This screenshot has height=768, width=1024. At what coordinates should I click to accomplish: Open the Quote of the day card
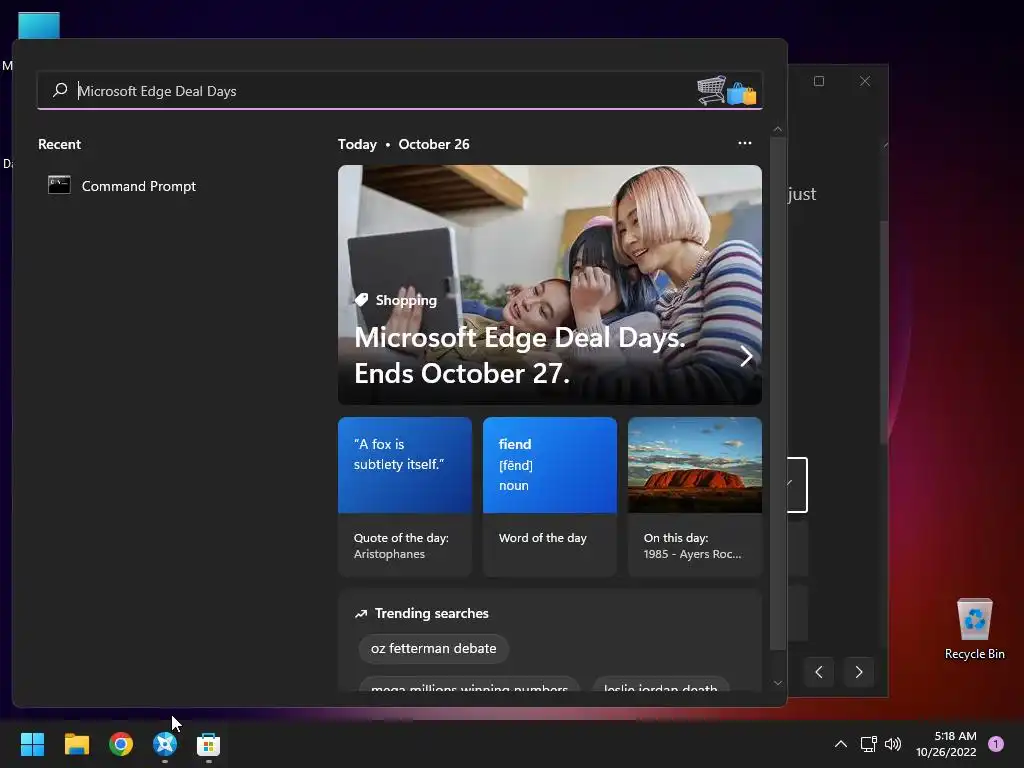(405, 496)
